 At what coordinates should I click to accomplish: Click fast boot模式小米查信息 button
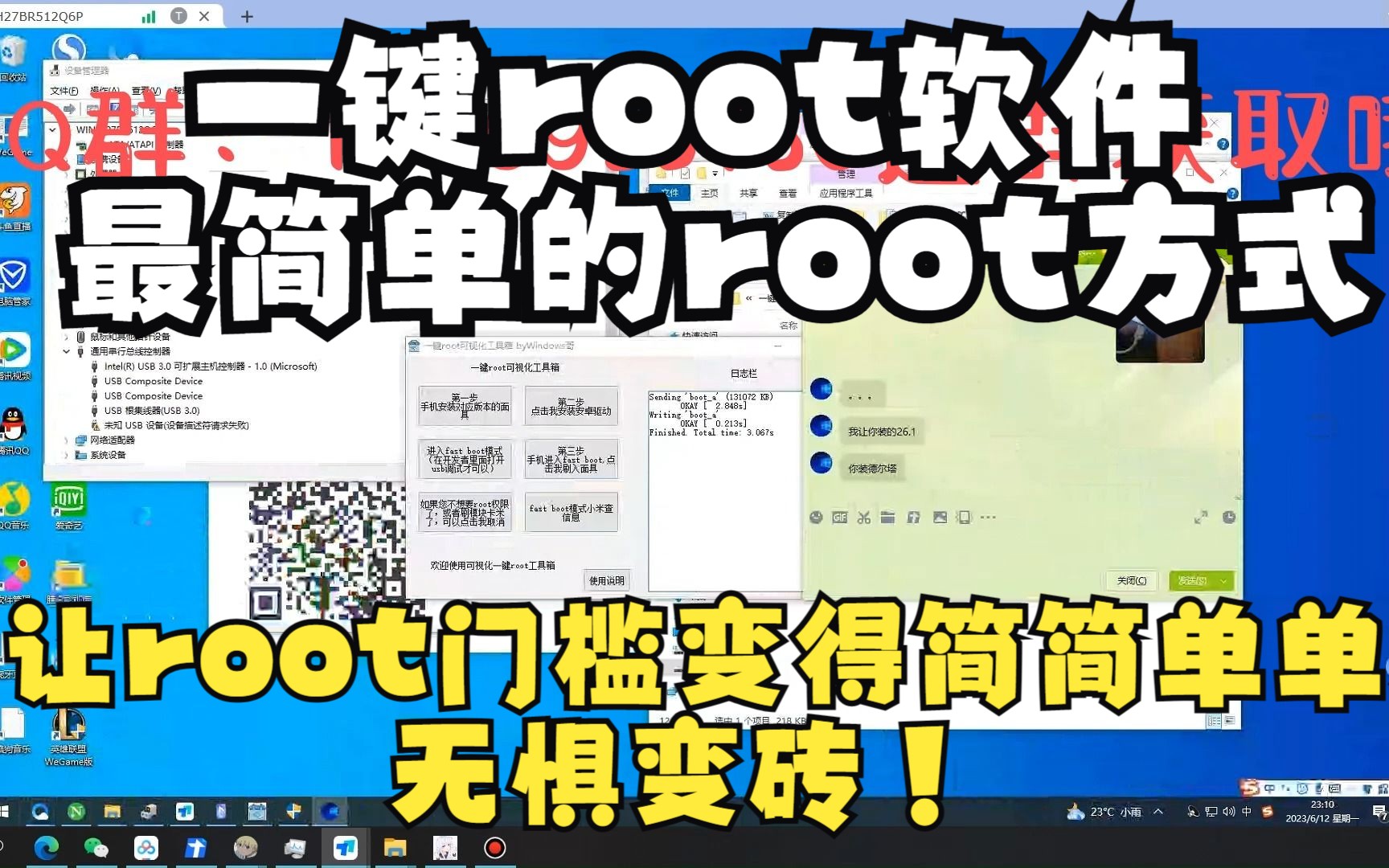pos(571,512)
